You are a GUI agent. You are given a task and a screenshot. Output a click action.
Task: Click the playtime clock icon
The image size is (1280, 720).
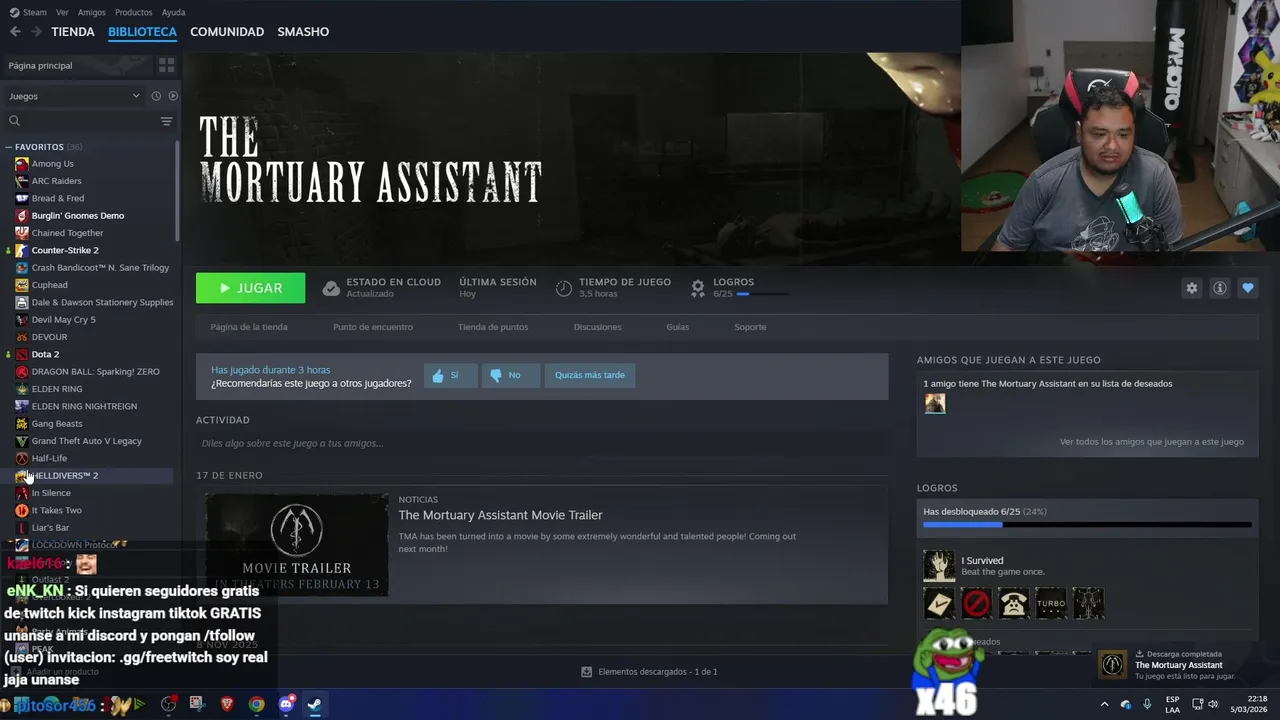(564, 288)
